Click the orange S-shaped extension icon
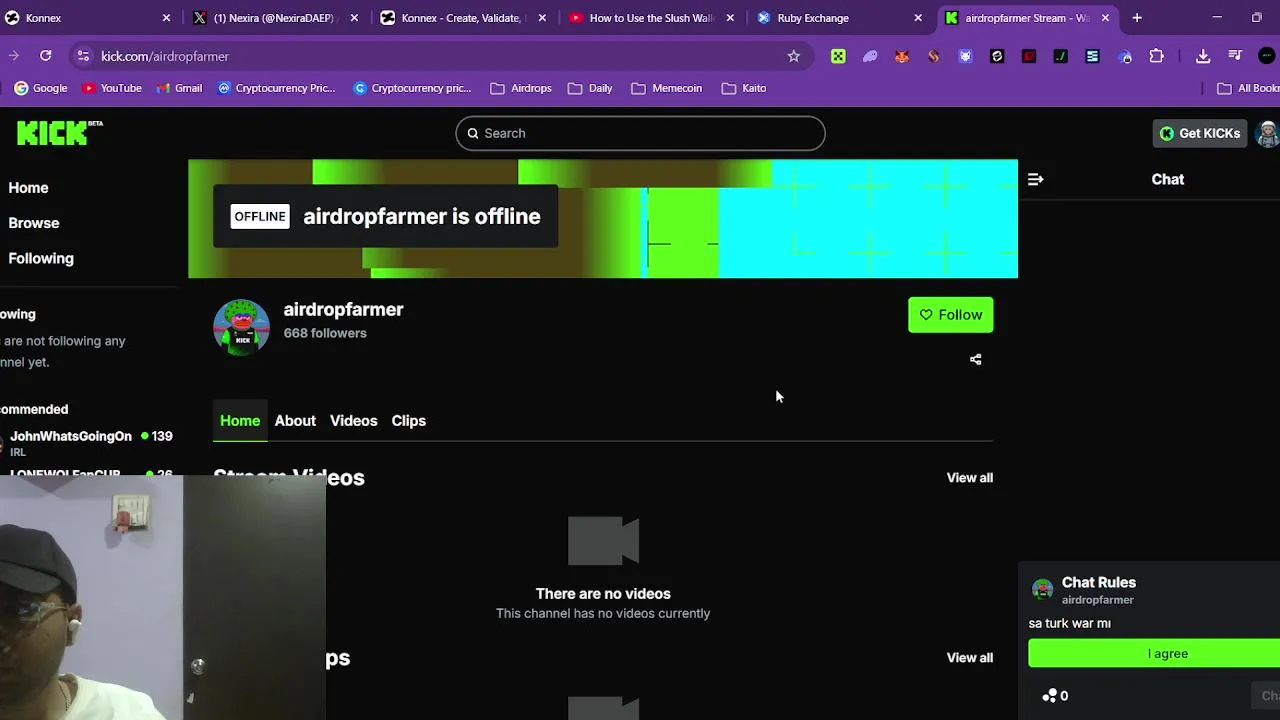1280x720 pixels. click(x=933, y=56)
